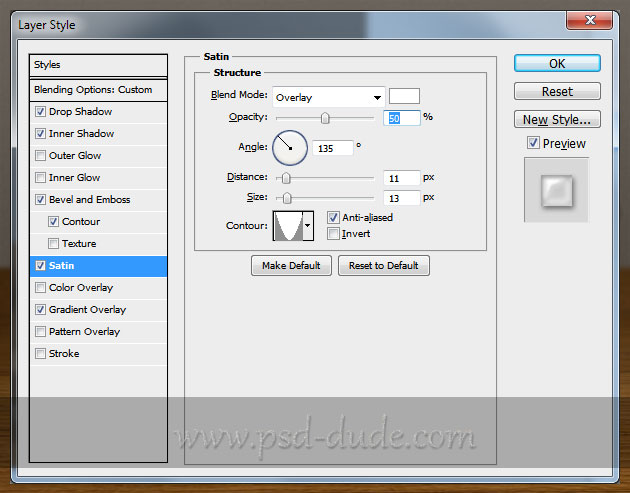
Task: Focus the Size value field showing 13
Action: 402,198
